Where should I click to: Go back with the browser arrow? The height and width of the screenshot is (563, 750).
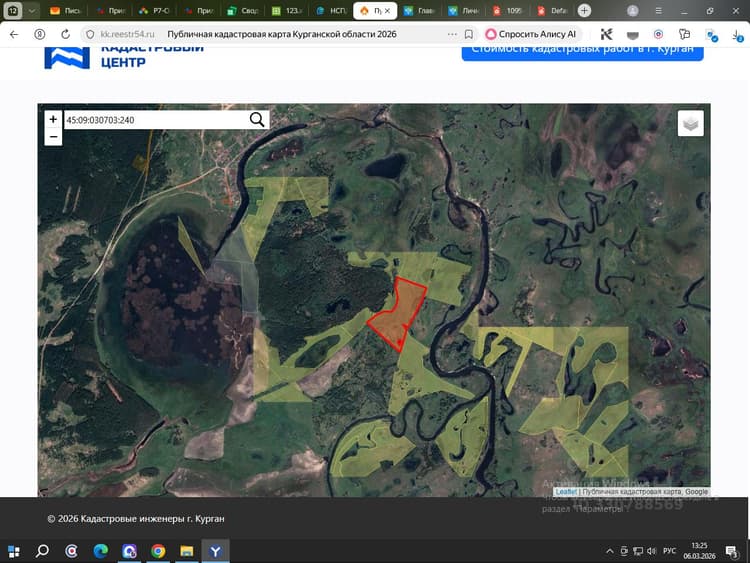(x=14, y=34)
